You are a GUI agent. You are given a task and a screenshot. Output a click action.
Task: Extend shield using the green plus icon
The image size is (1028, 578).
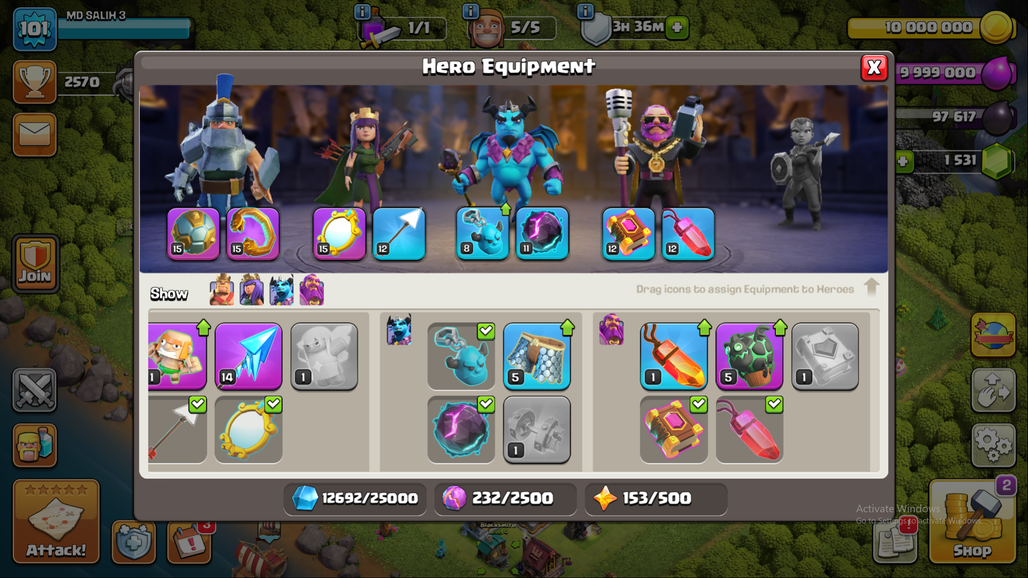point(677,28)
